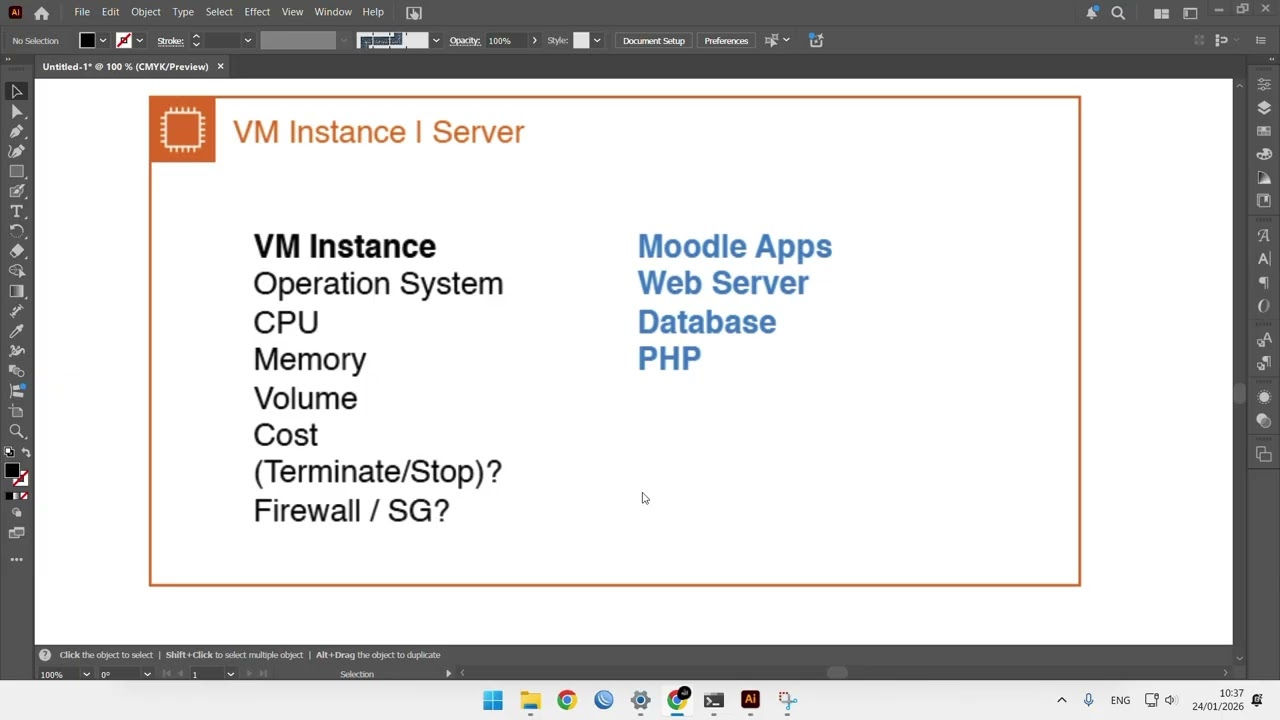Open the Type menu

183,12
